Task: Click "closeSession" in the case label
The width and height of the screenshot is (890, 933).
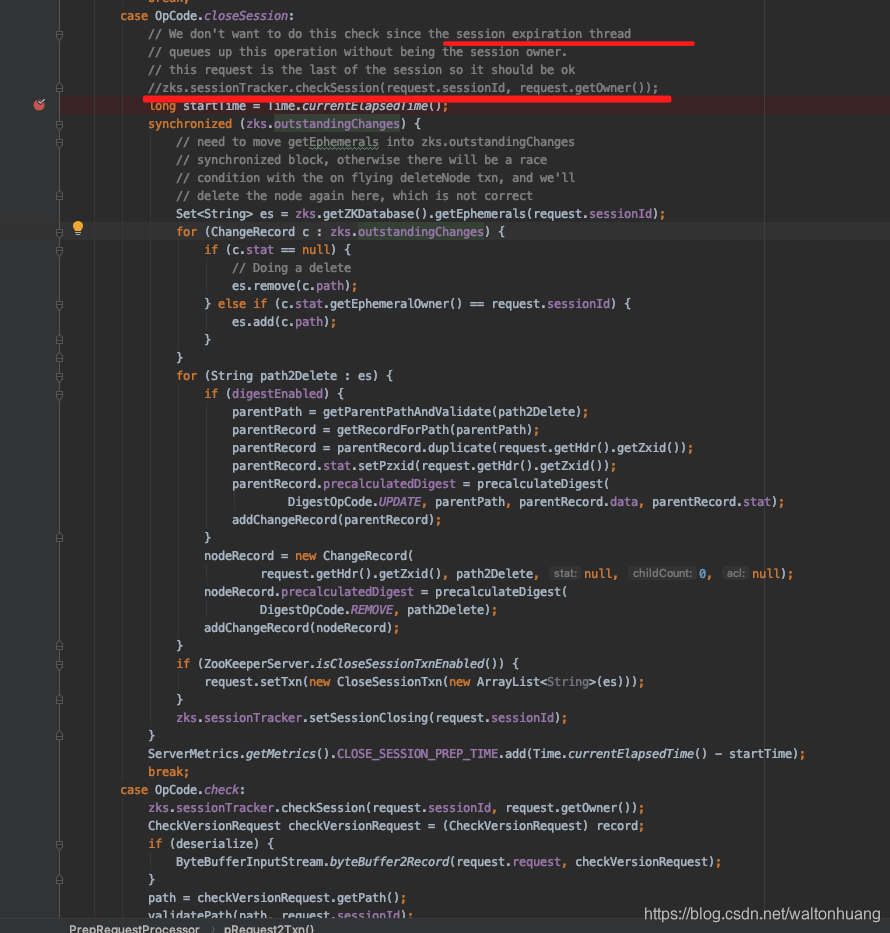Action: [x=246, y=16]
